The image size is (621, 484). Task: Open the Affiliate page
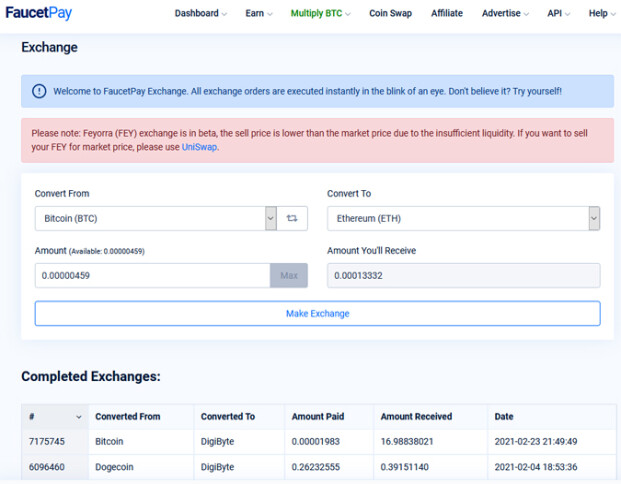(447, 13)
